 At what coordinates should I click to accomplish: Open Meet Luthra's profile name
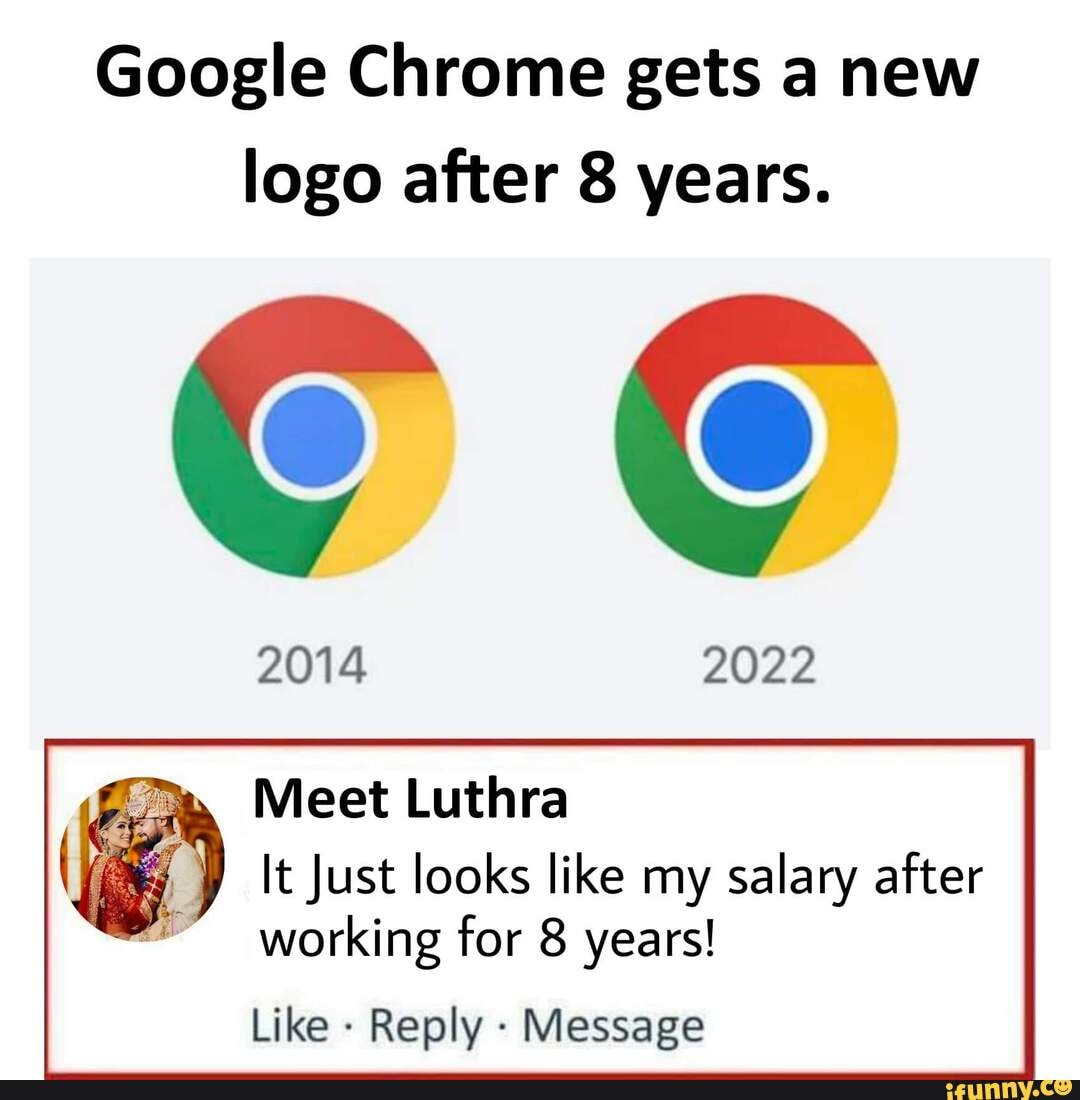410,798
